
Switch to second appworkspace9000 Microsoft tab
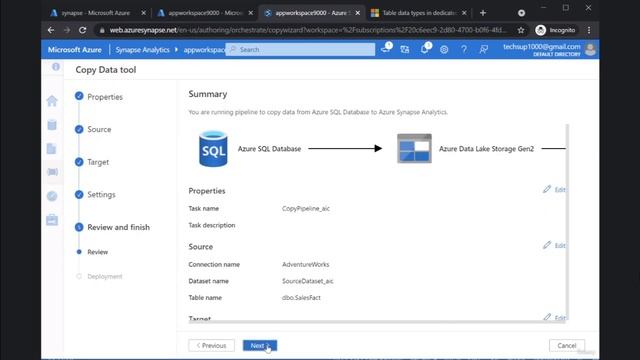[x=205, y=13]
